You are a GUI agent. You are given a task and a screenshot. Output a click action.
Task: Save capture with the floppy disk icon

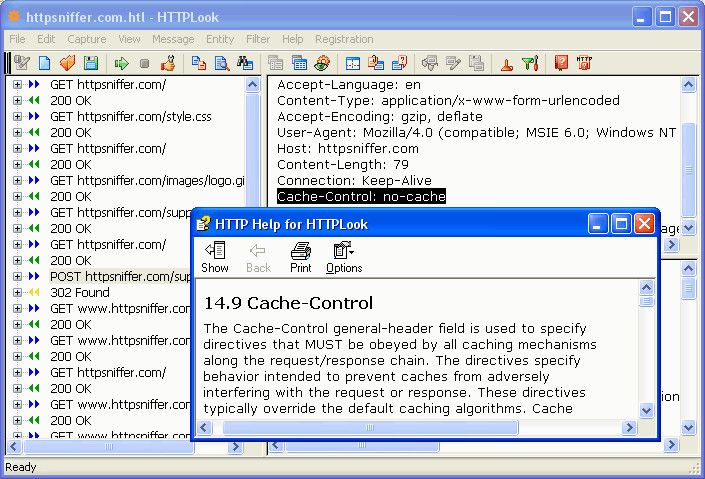click(x=91, y=63)
